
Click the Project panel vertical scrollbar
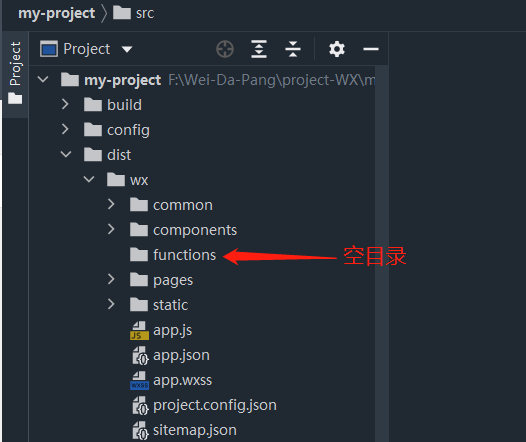pyautogui.click(x=382, y=254)
